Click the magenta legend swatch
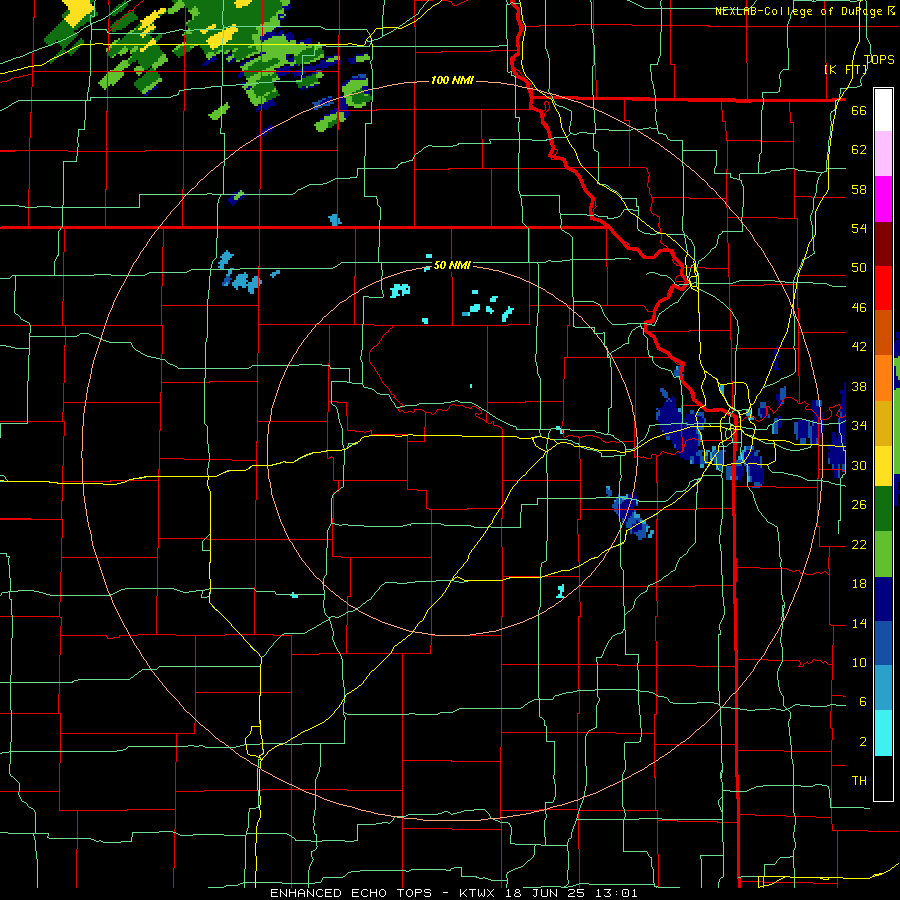Viewport: 900px width, 900px height. (883, 199)
